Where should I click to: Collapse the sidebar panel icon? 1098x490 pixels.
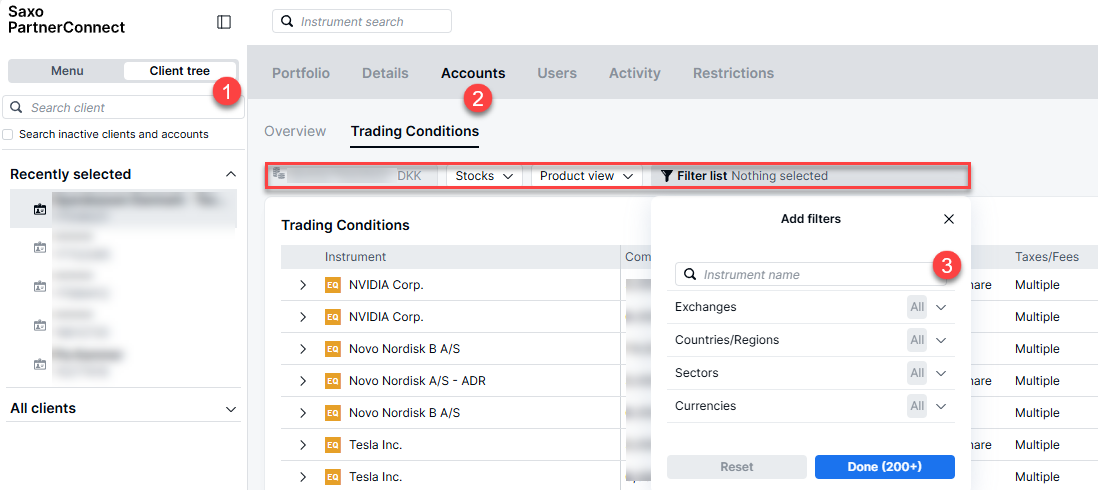click(x=224, y=22)
